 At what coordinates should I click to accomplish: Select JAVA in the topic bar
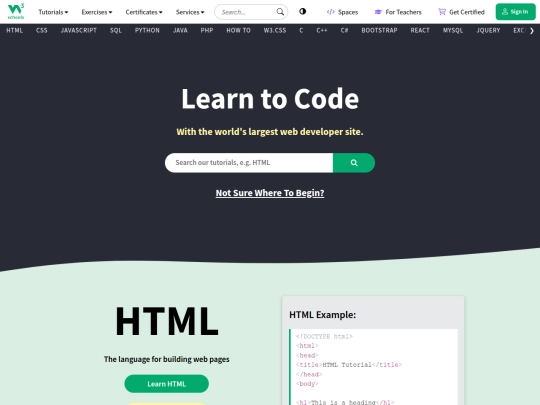180,30
